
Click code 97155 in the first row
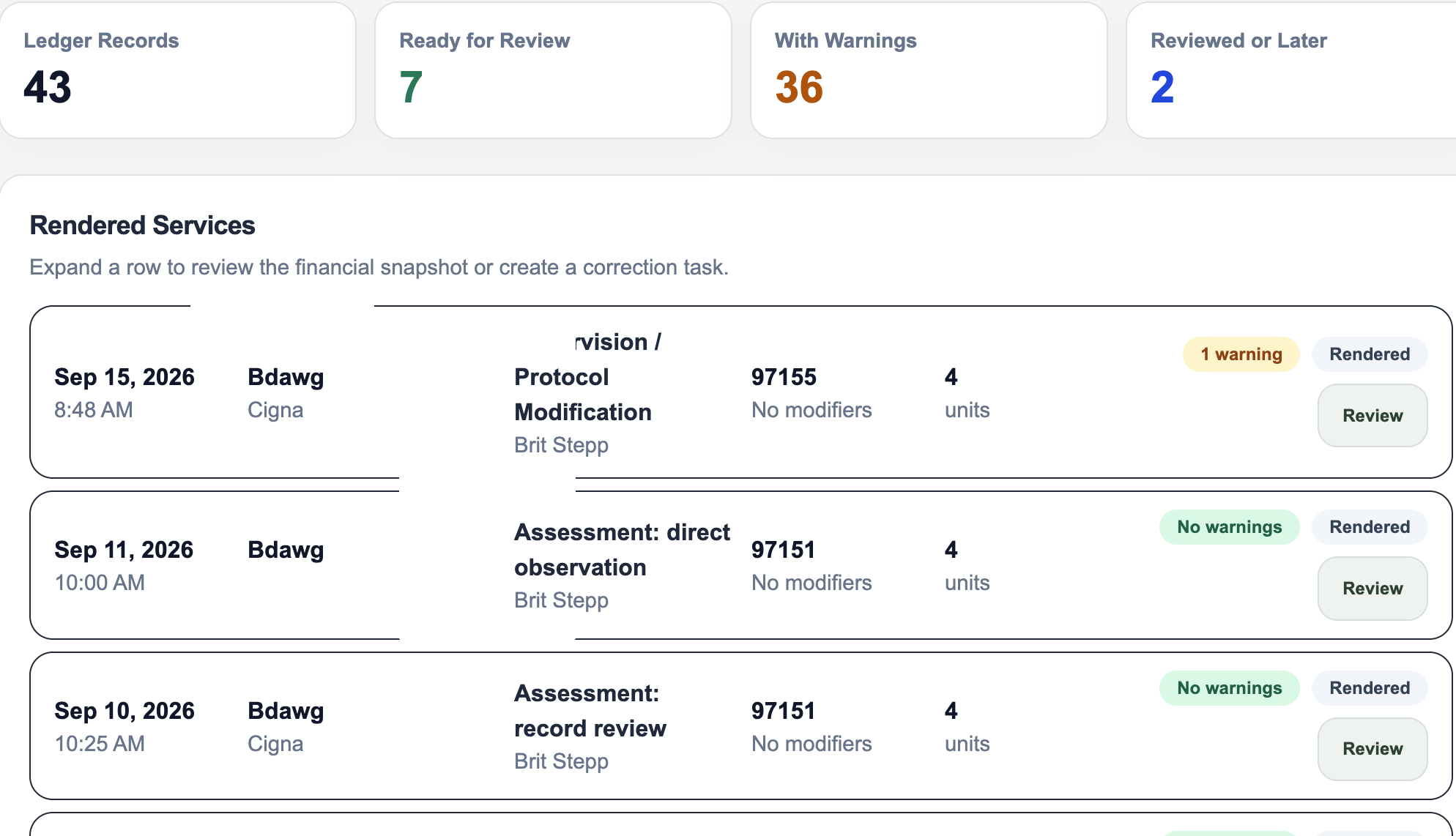coord(784,377)
